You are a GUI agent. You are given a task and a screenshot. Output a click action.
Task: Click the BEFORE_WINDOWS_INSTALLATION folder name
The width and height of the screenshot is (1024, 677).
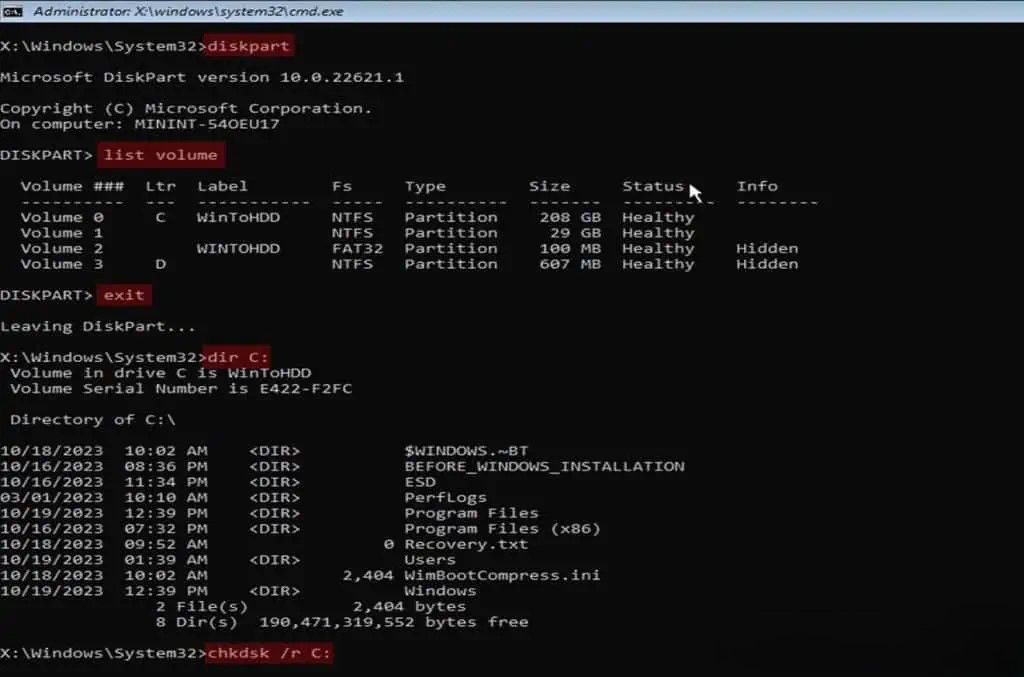[545, 466]
